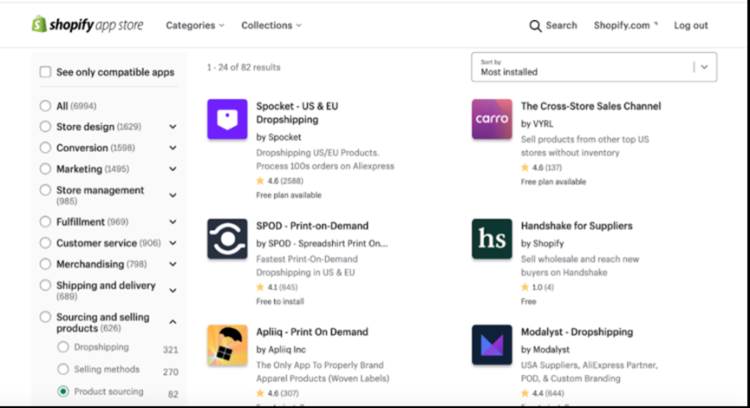
Task: Select the All category radio button
Action: 45,106
